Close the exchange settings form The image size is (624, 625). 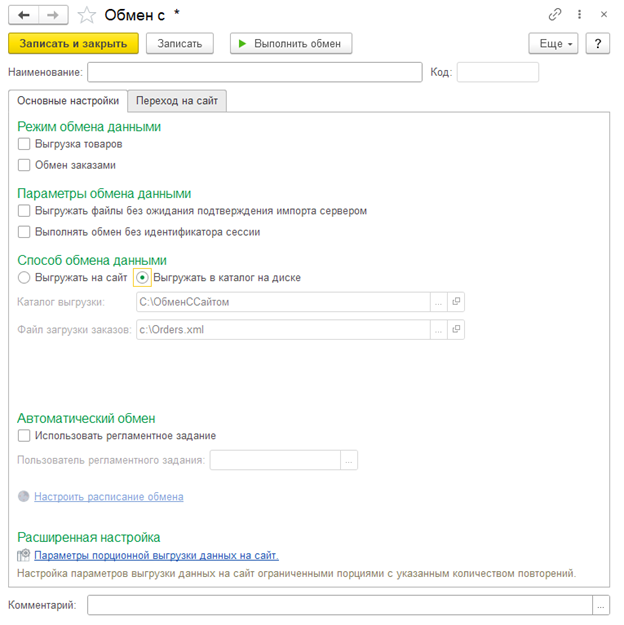602,15
